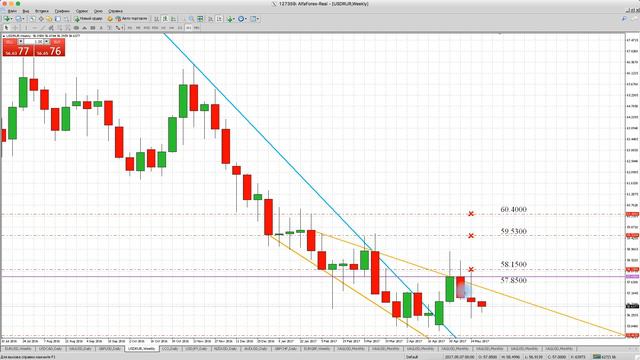
Task: Expand the Templates dropdown arrow
Action: [x=258, y=19]
